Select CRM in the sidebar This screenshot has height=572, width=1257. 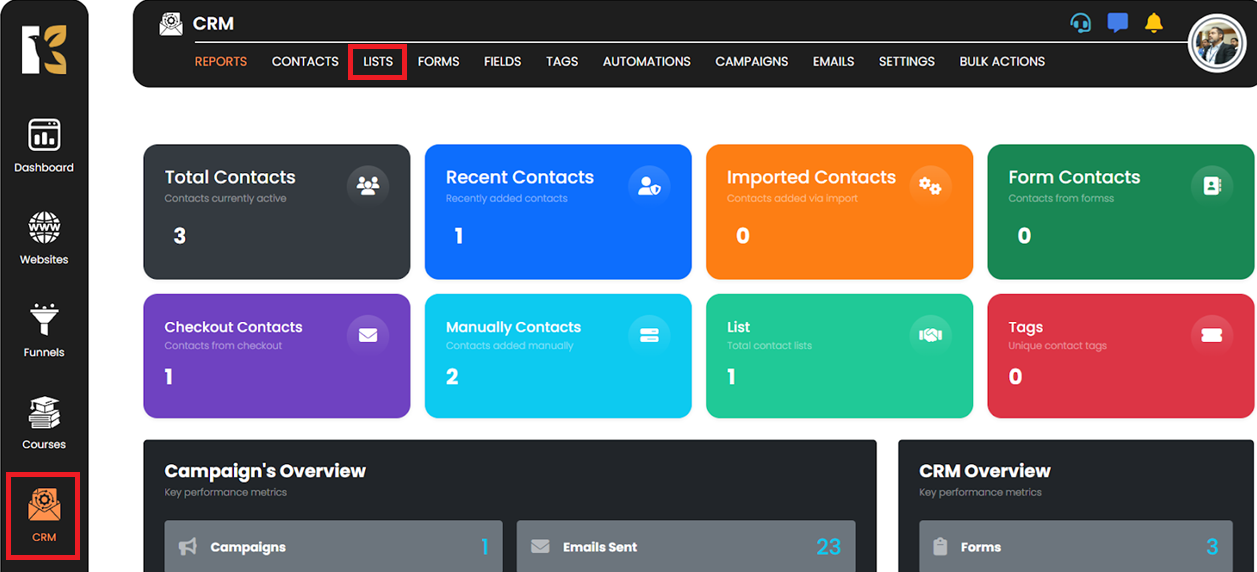(44, 515)
